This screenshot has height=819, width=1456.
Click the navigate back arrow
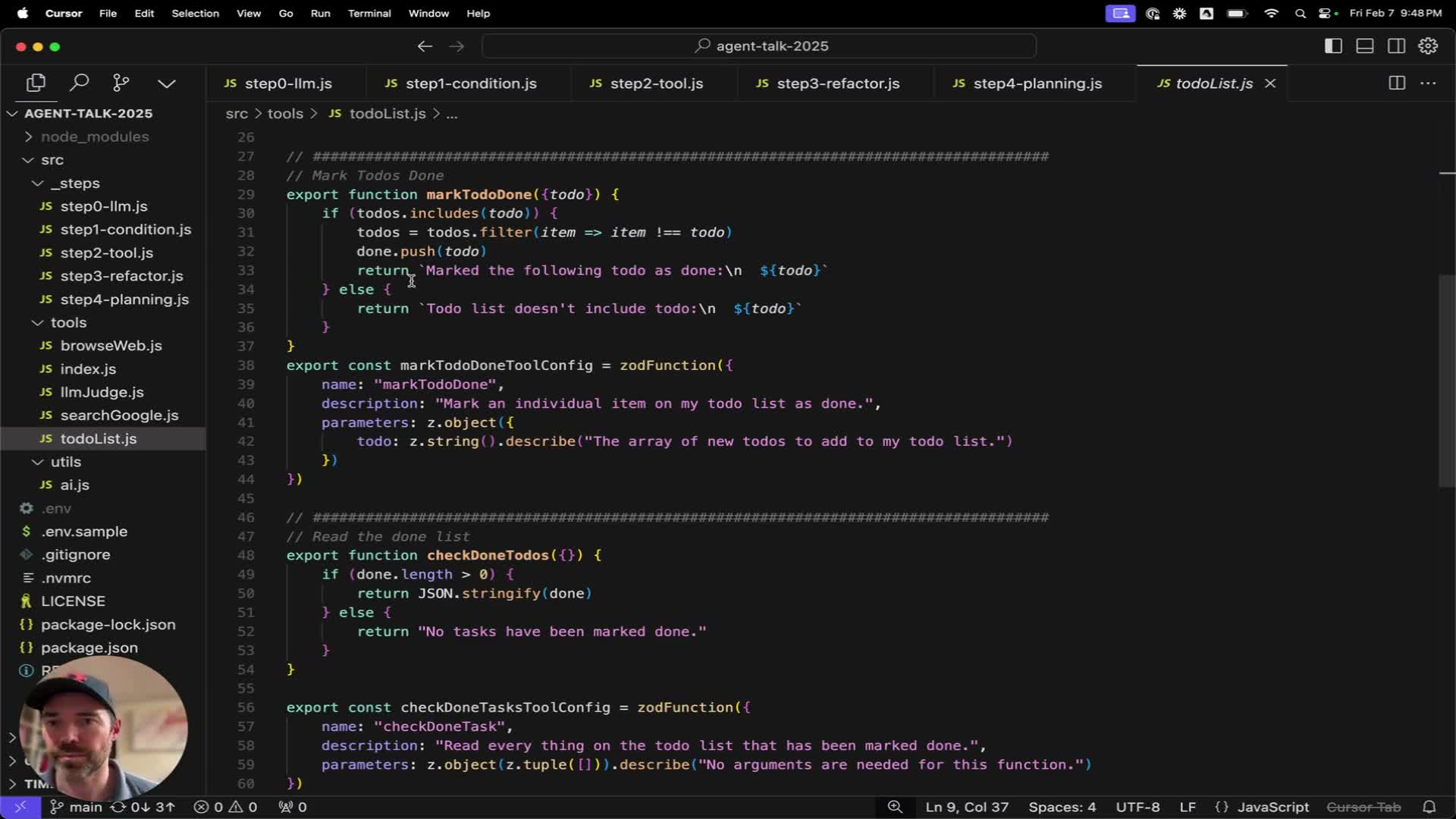pos(425,46)
